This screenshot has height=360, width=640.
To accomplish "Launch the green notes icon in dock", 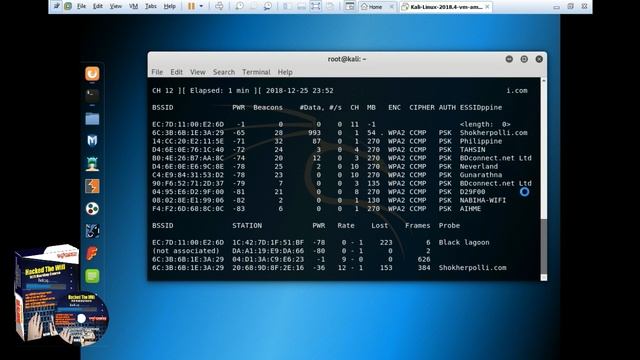I will coord(92,276).
